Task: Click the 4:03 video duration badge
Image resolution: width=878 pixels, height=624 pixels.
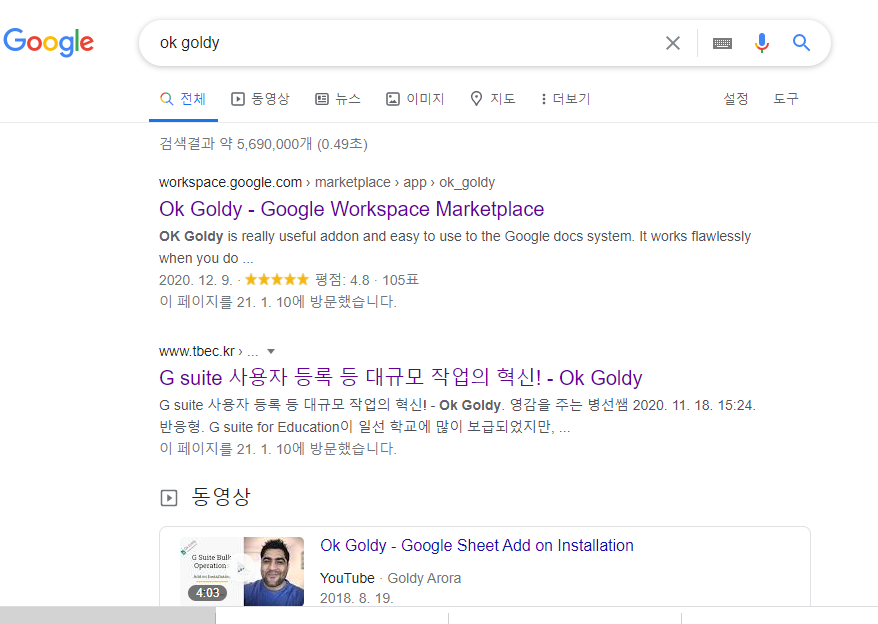Action: tap(207, 593)
